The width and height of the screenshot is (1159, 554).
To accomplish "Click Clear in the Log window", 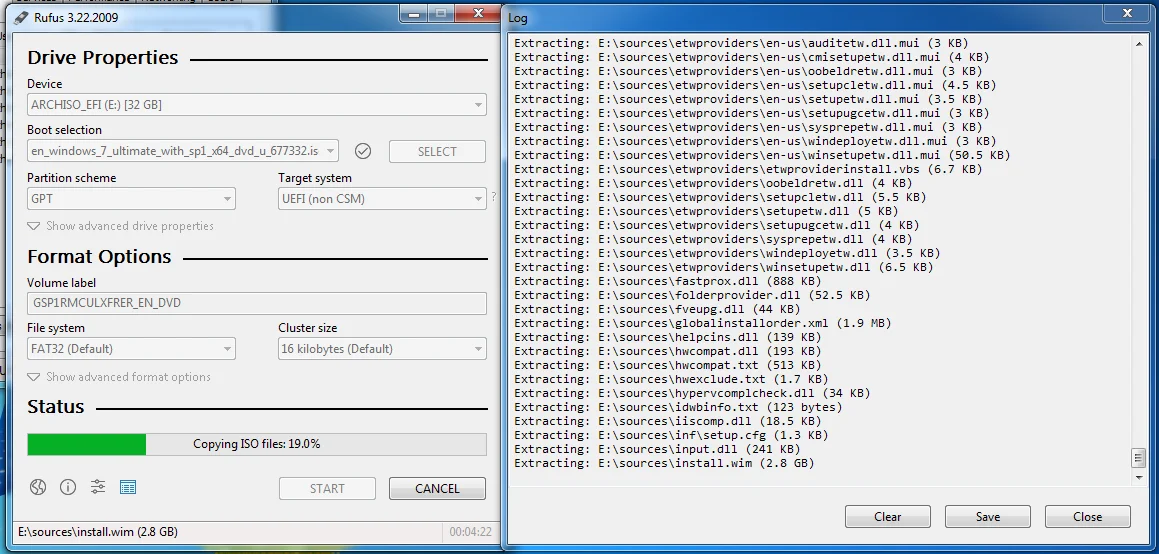I will click(887, 517).
